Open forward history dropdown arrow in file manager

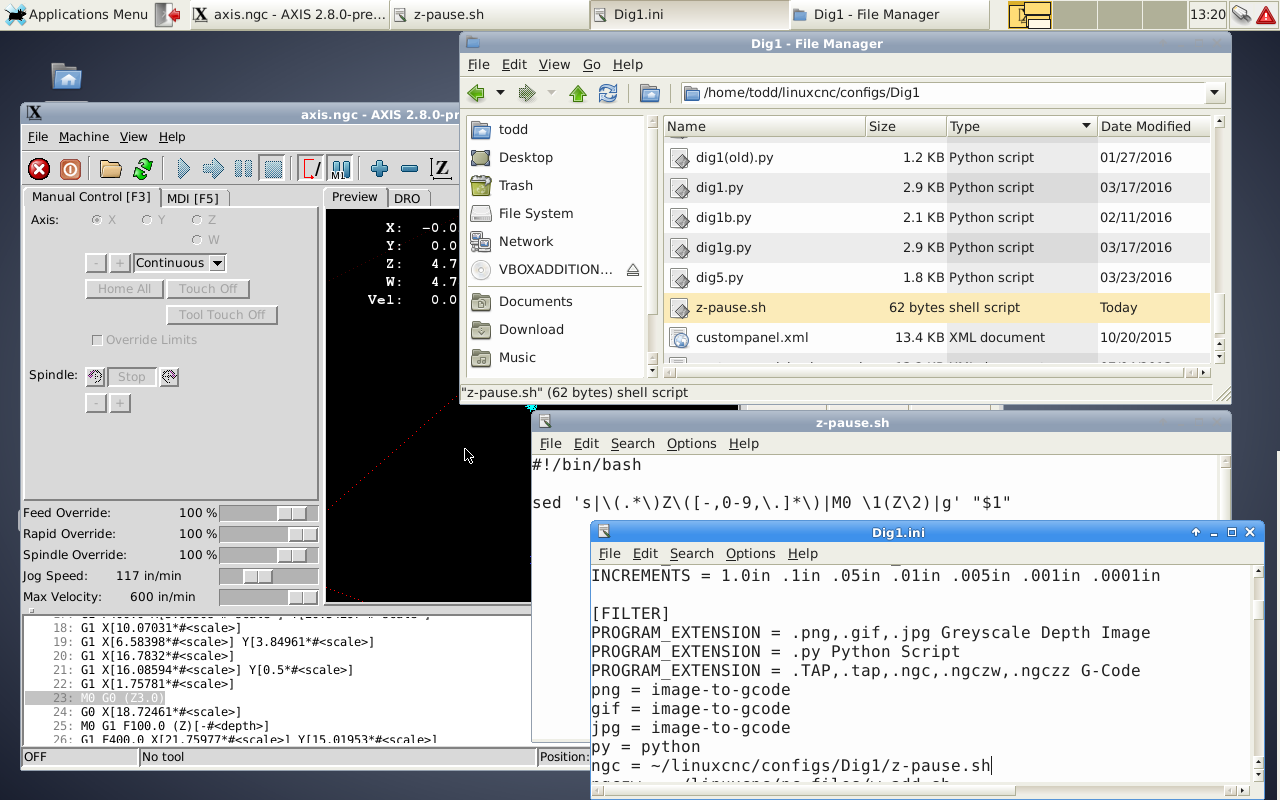point(551,93)
